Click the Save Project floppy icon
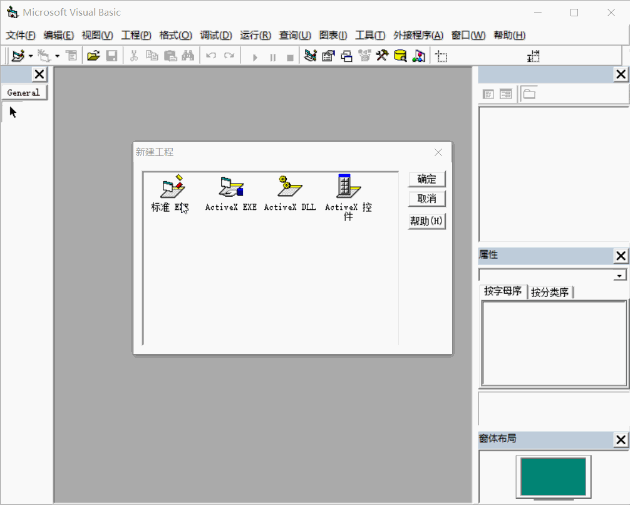Viewport: 630px width, 505px height. (111, 56)
